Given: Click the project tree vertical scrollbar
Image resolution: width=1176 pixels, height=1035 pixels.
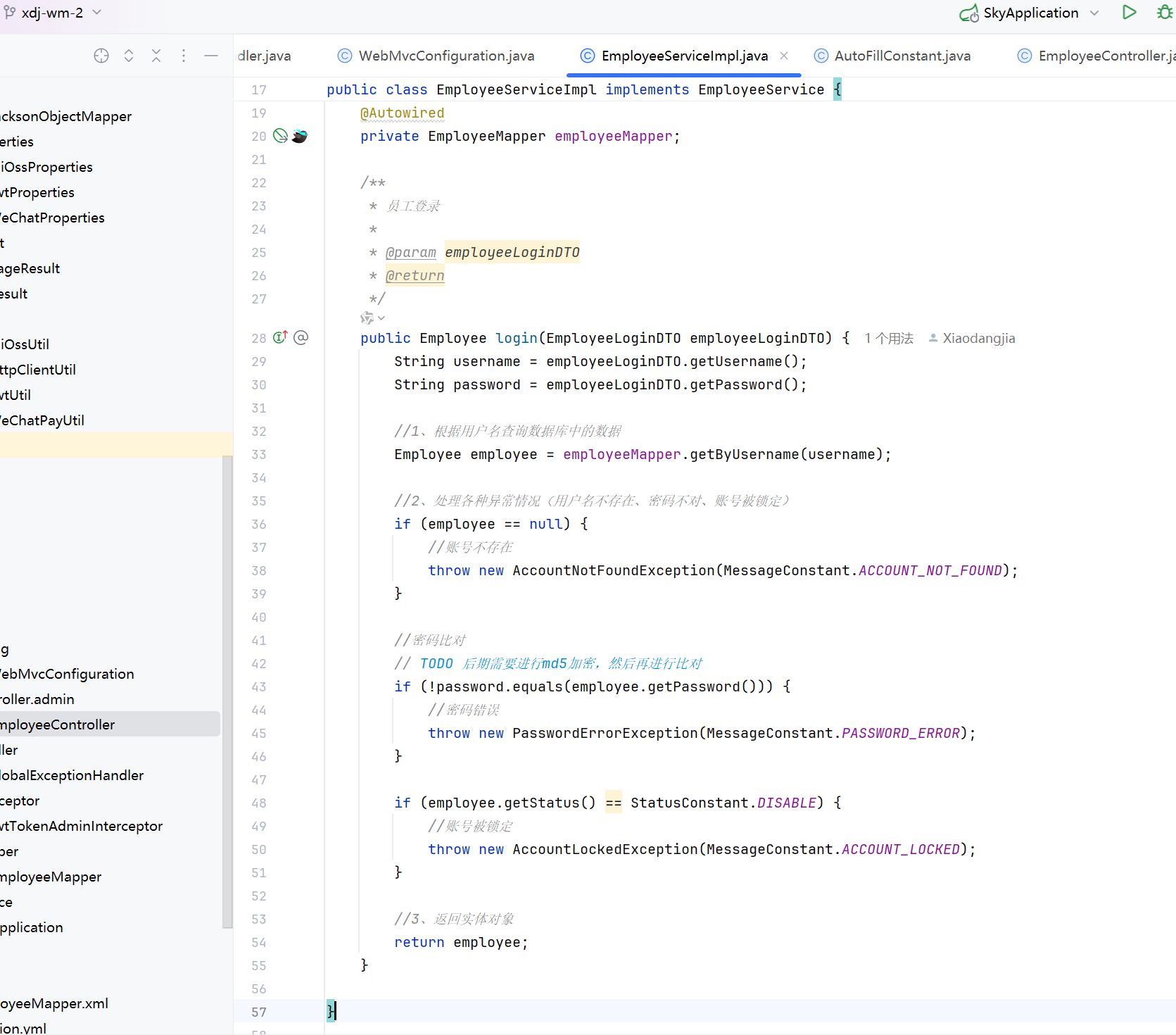Looking at the screenshot, I should [227, 691].
